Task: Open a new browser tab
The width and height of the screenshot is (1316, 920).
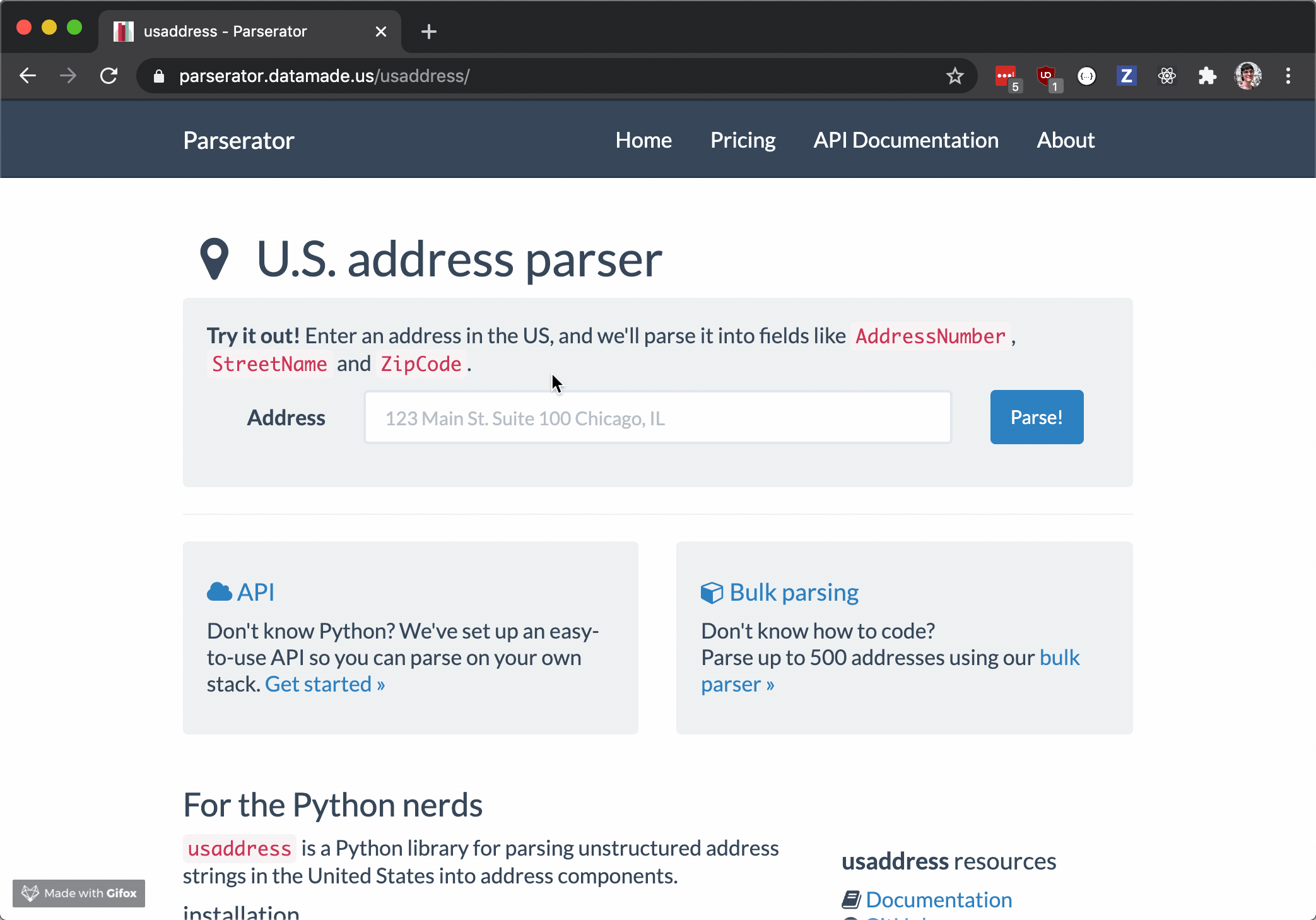Action: 428,32
